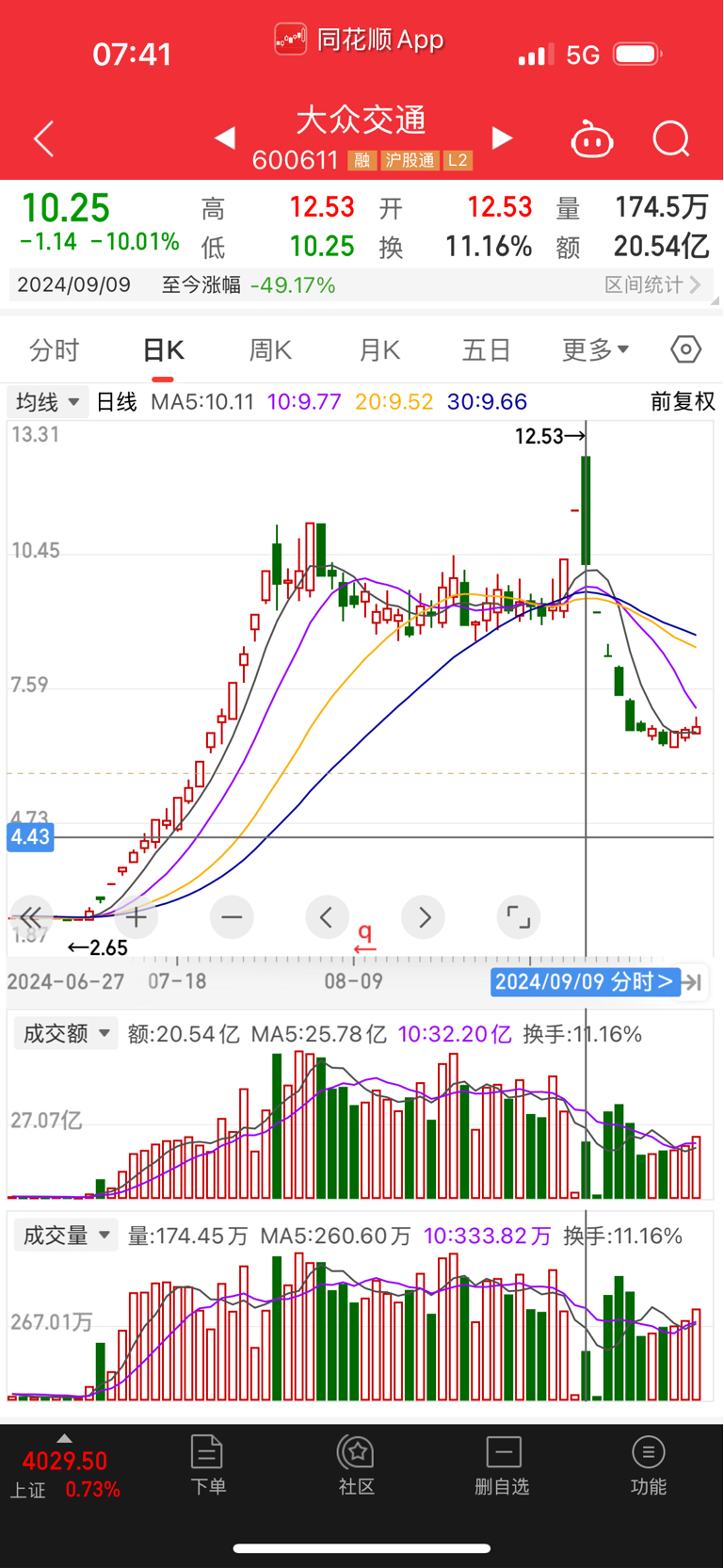Screen dimensions: 724x1568
Task: Tap the 日线 period label
Action: point(117,402)
